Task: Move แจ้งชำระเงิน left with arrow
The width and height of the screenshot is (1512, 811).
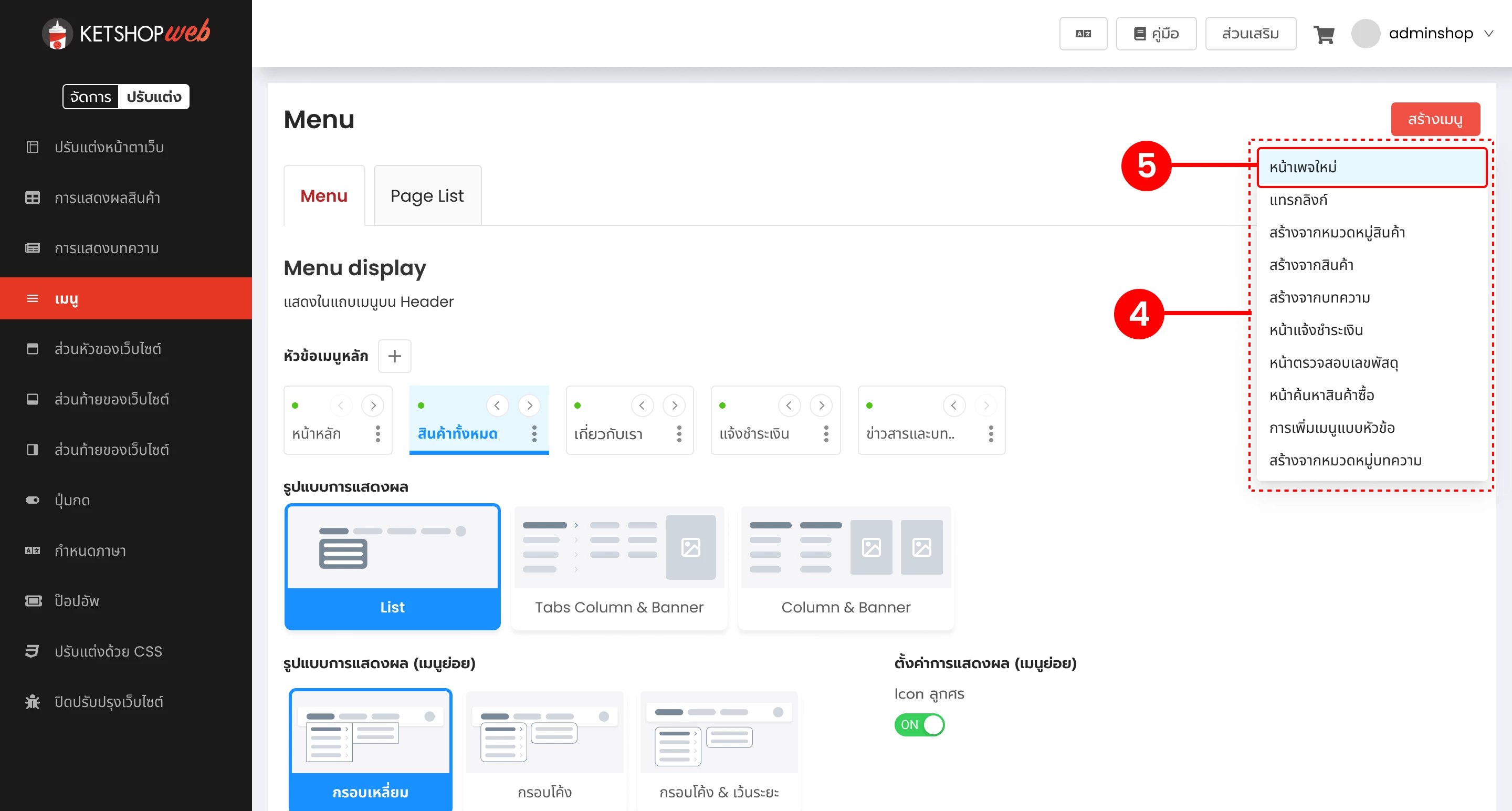Action: click(x=789, y=405)
